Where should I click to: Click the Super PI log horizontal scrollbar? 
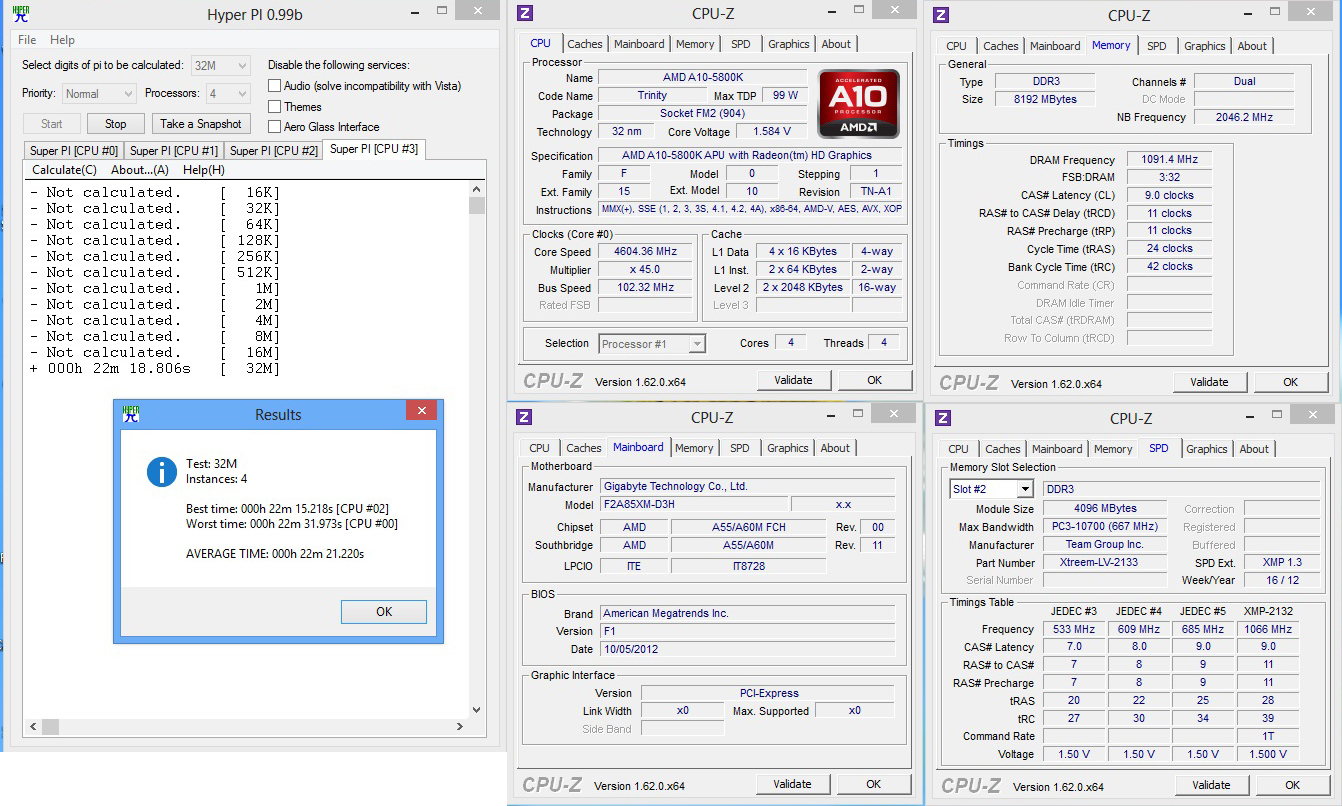[245, 726]
